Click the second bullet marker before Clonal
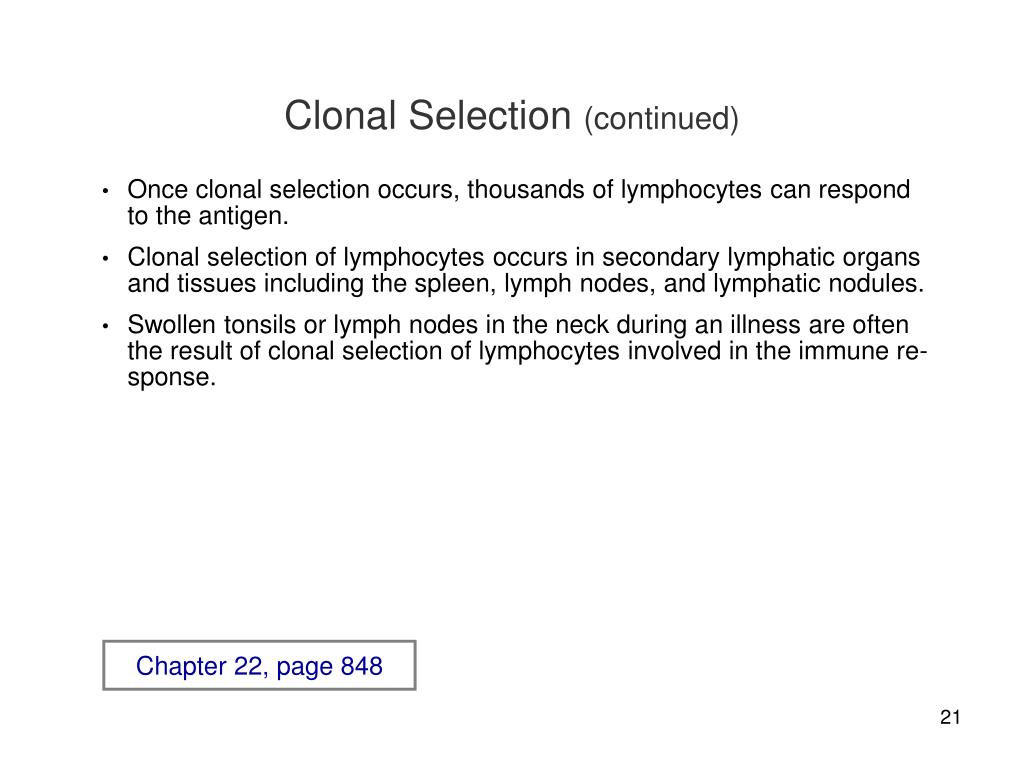This screenshot has height=768, width=1024. pos(105,259)
